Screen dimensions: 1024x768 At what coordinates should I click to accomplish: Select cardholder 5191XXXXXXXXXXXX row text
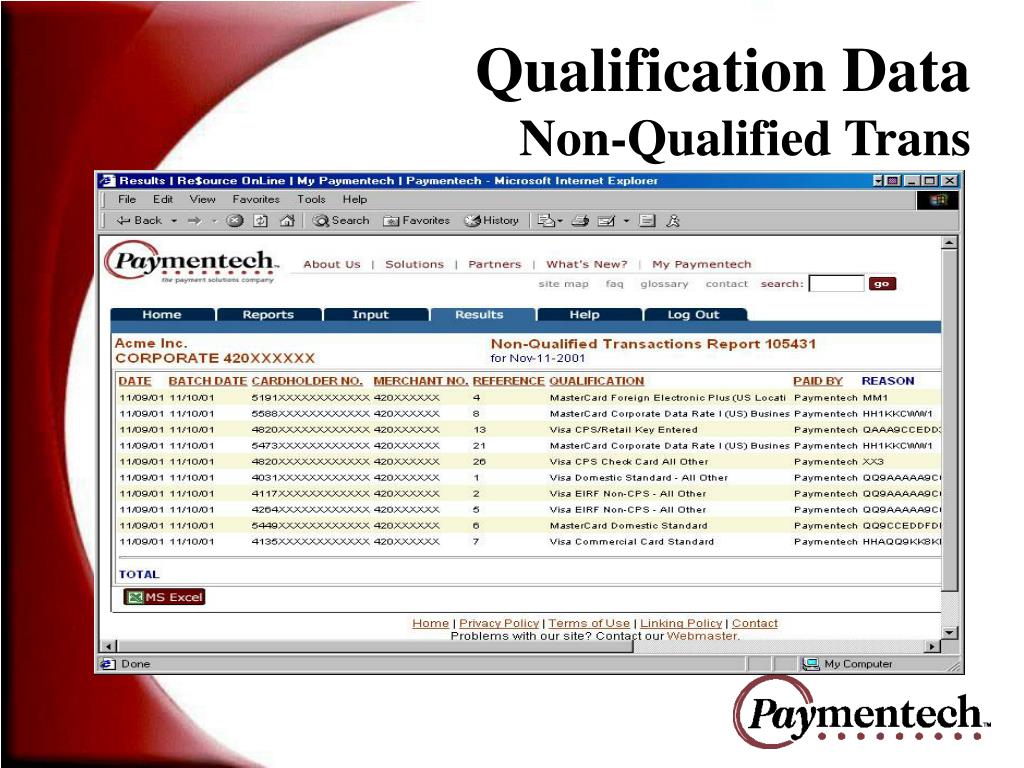click(310, 398)
